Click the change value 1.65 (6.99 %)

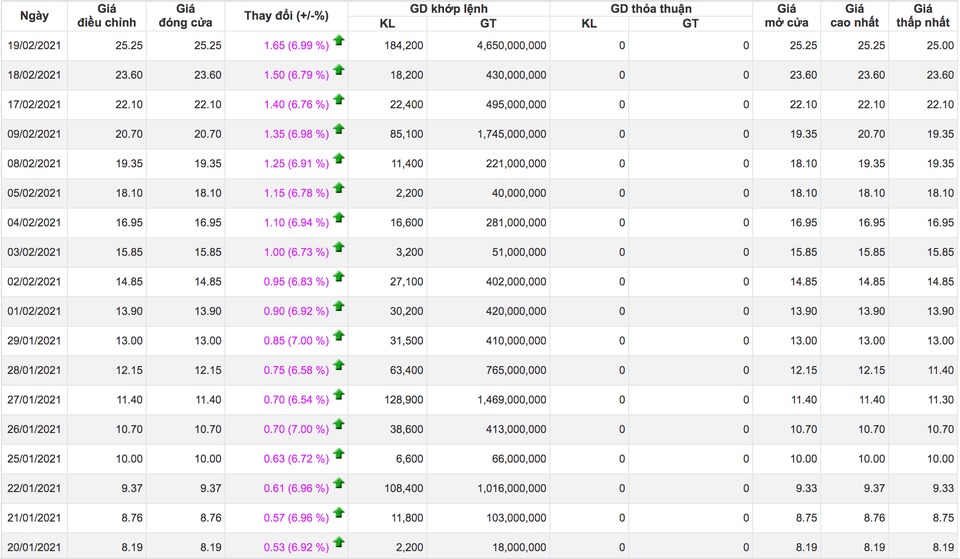coord(296,46)
